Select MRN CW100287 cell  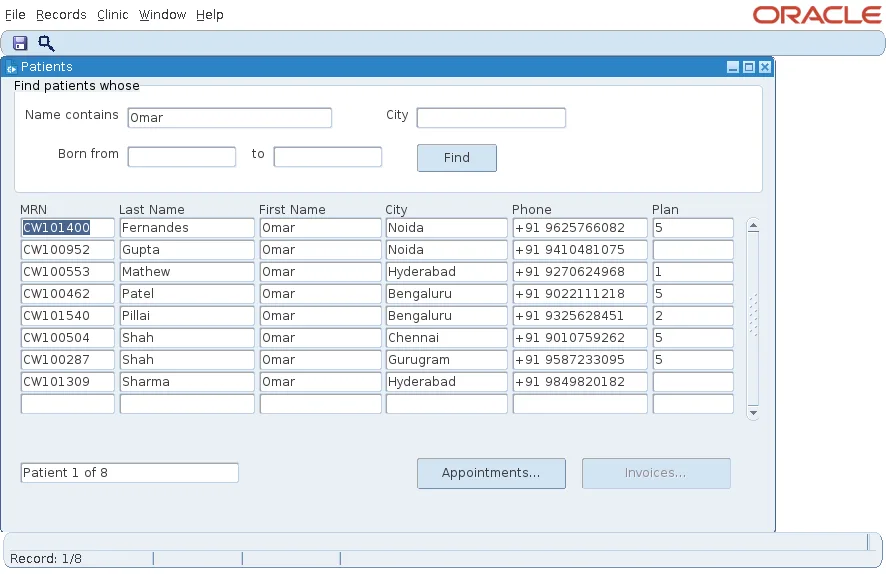[67, 360]
